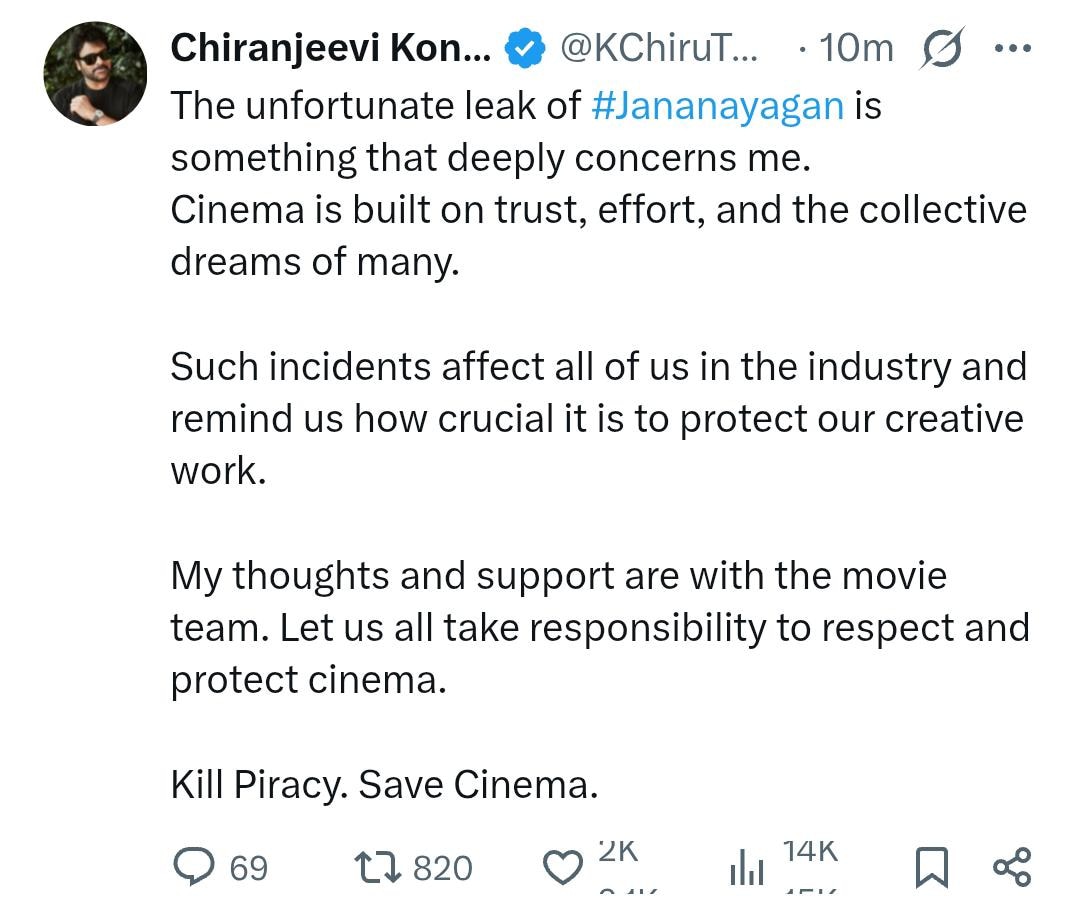Viewport: 1075px width, 920px height.
Task: Like the post with the heart icon
Action: [x=563, y=867]
